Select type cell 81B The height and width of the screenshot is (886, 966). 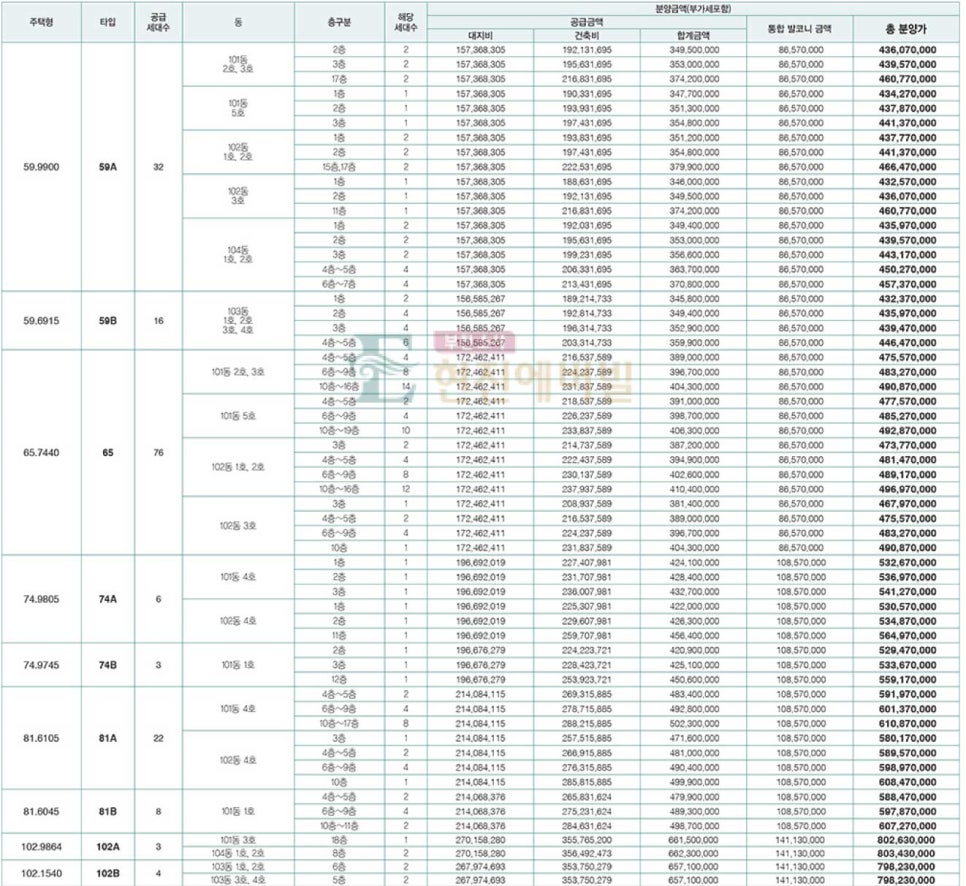tap(108, 811)
